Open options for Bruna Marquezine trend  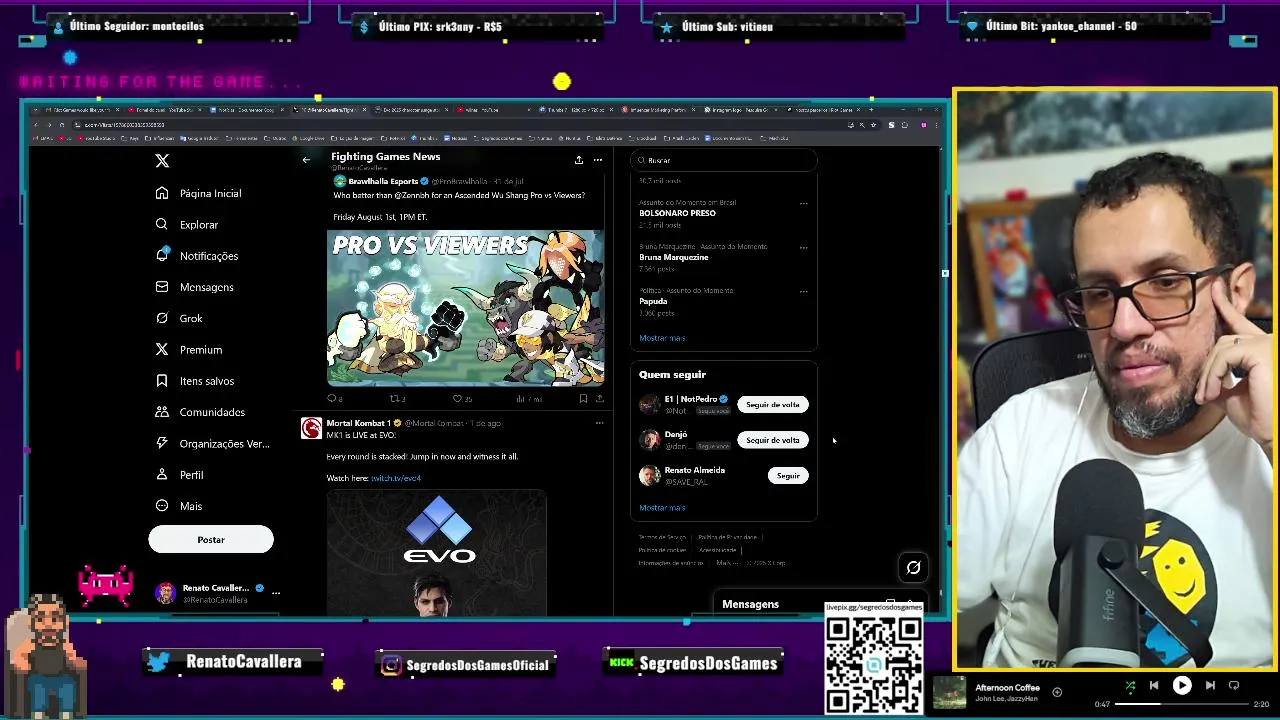coord(803,247)
